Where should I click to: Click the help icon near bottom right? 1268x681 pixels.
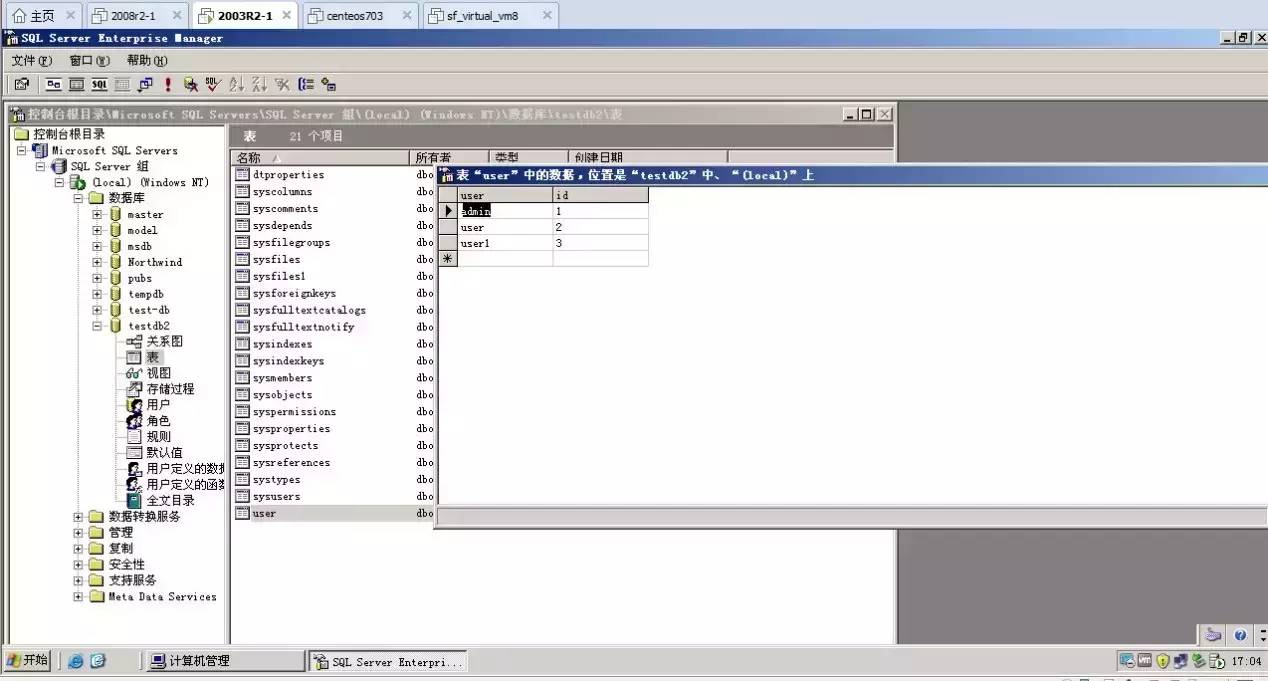[1240, 635]
